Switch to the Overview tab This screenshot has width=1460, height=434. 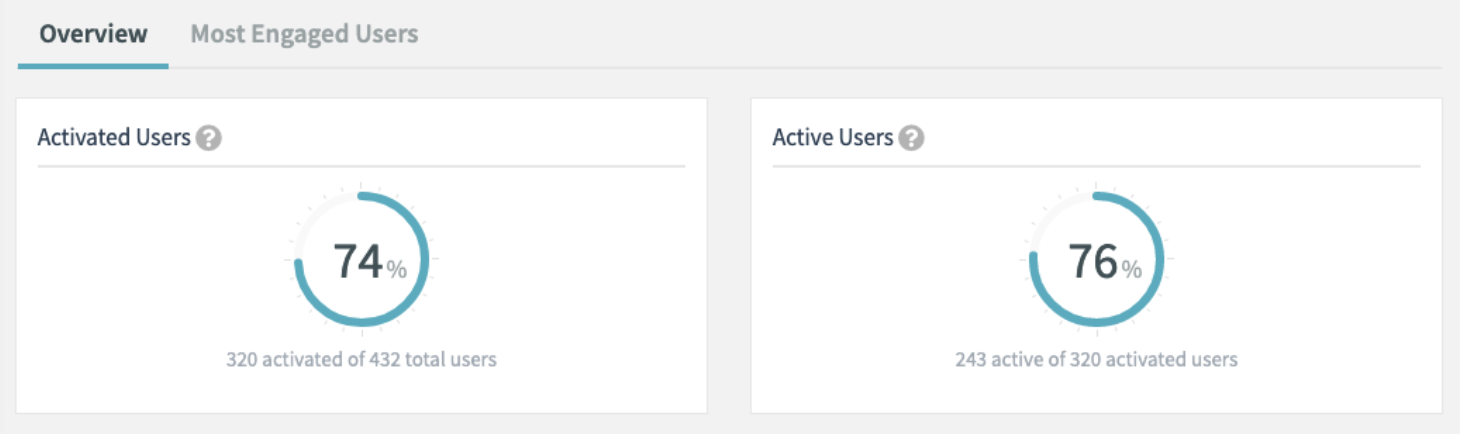coord(93,34)
